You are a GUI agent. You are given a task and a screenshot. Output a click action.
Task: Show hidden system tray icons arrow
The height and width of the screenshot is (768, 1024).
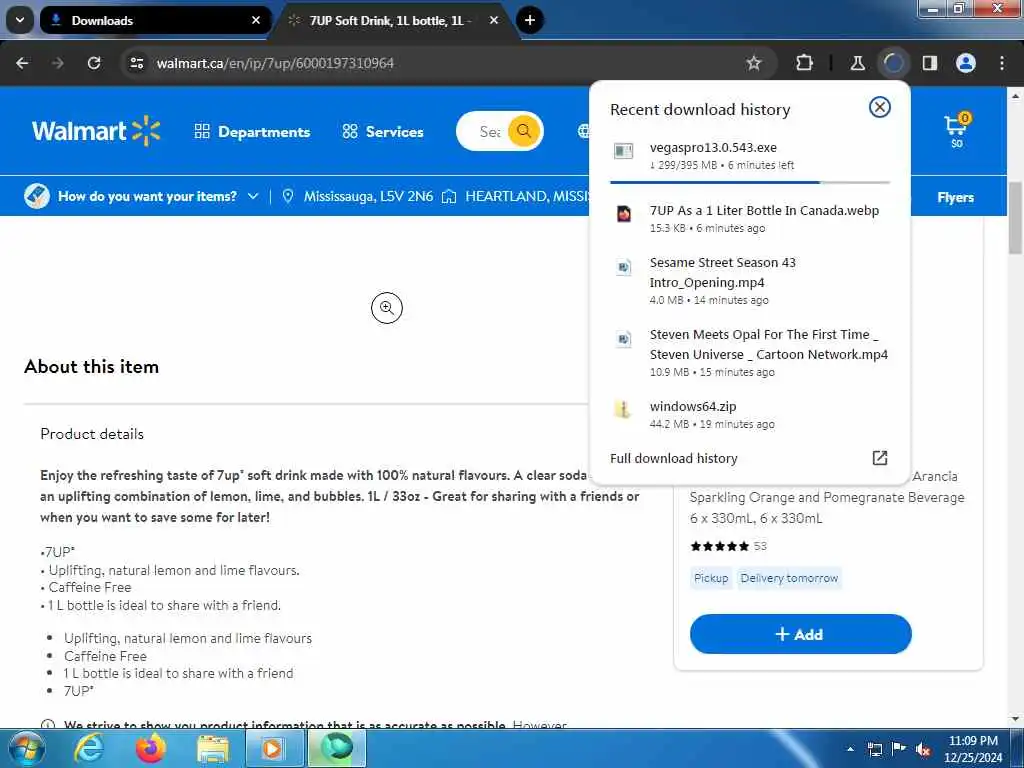(850, 749)
